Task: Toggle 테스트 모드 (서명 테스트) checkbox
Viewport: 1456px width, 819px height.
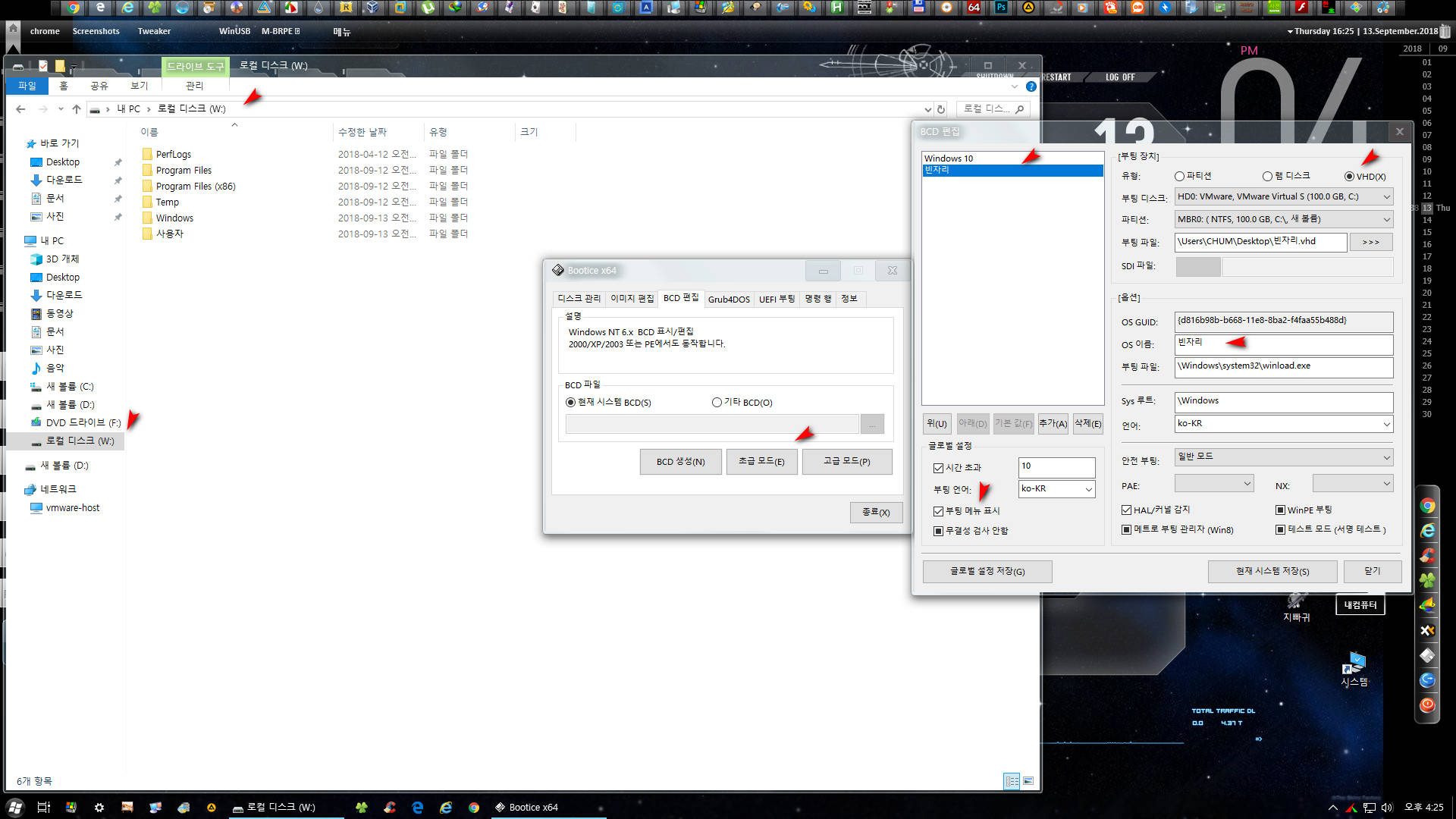Action: tap(1280, 529)
